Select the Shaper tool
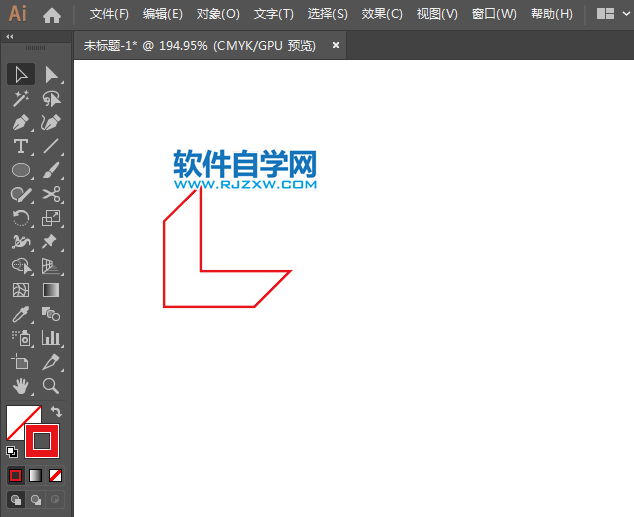Viewport: 634px width, 517px height. [x=21, y=194]
